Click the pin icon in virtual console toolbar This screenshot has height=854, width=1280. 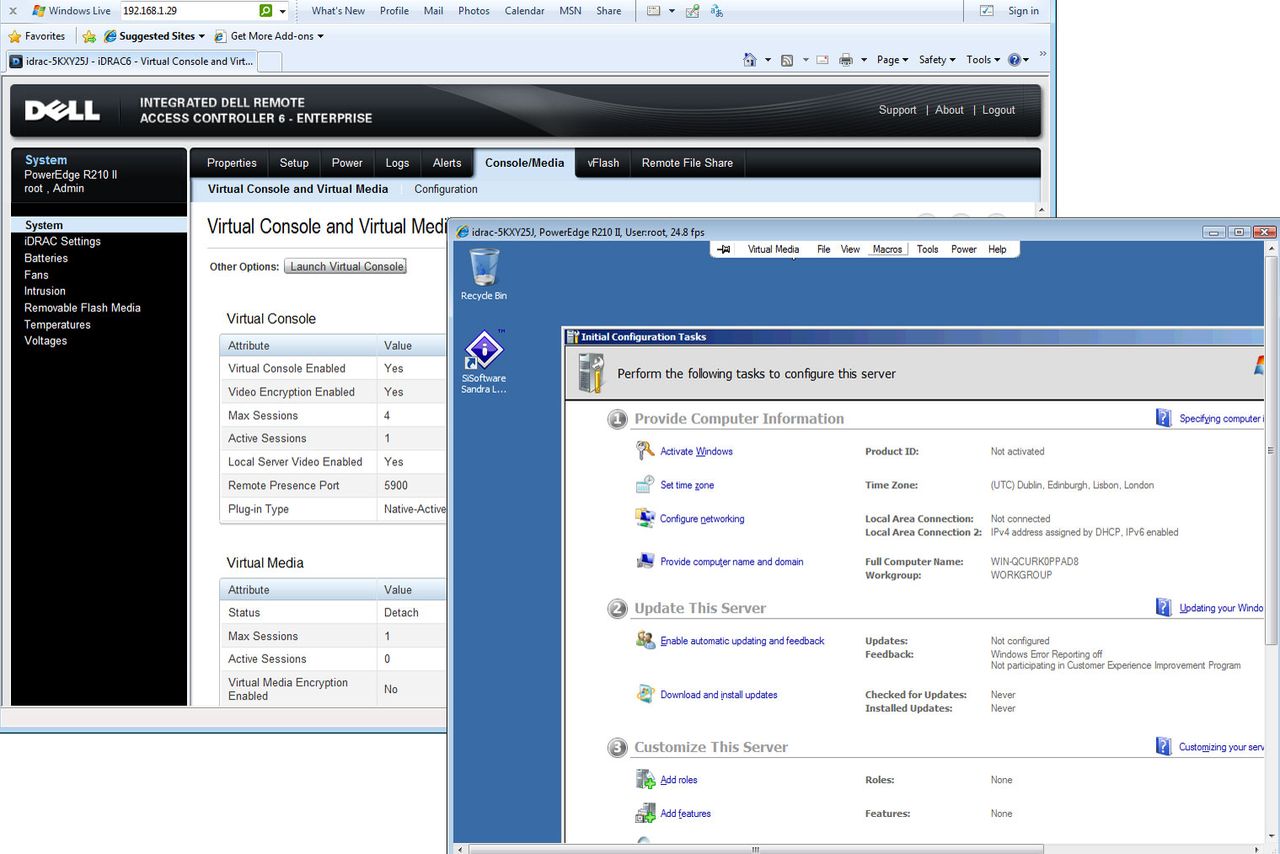point(724,249)
